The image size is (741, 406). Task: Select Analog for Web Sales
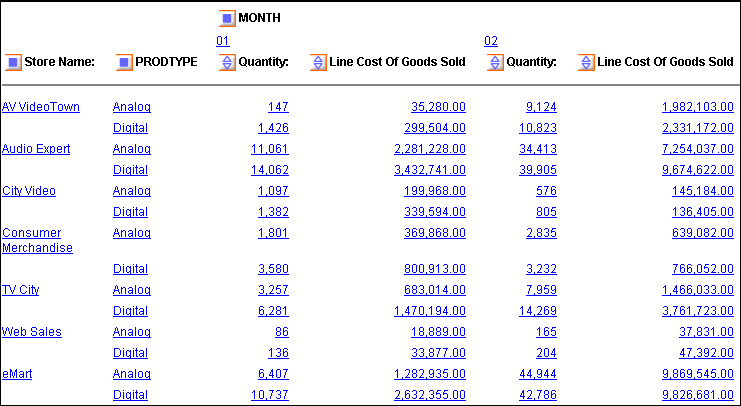click(132, 332)
